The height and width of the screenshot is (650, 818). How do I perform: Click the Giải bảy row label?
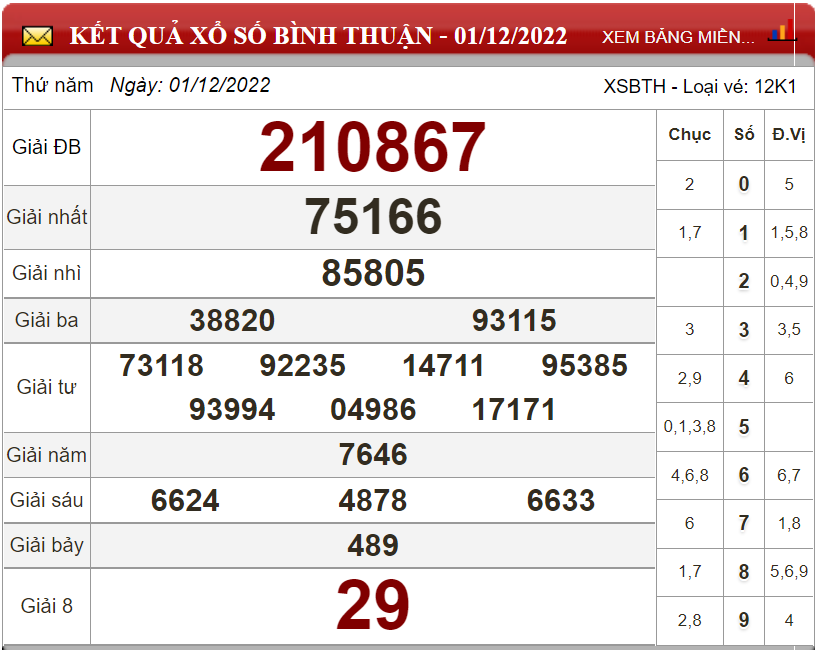point(46,546)
